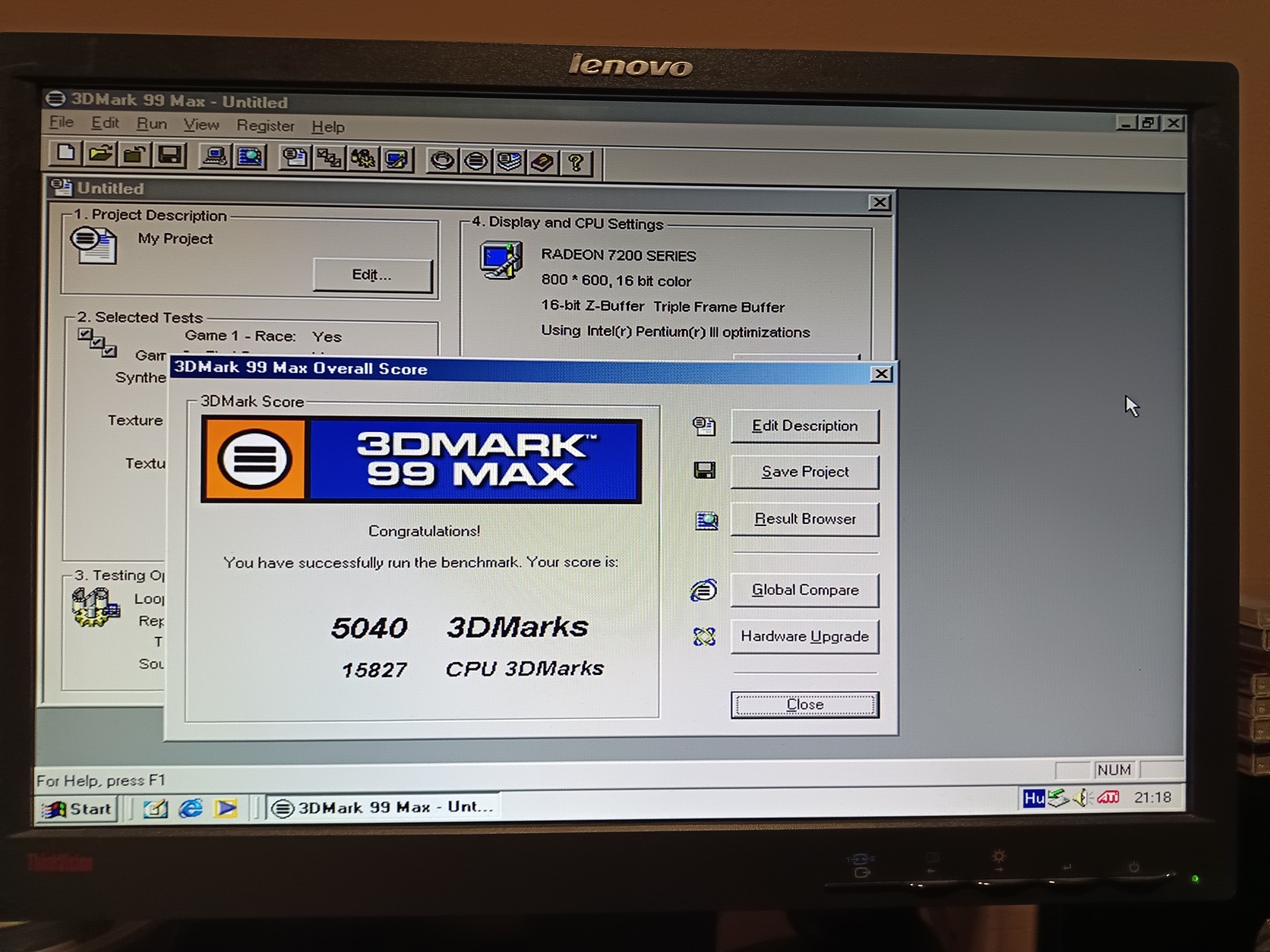This screenshot has height=952, width=1270.
Task: Click the 800 * 600, 16 bit color text
Action: coord(616,281)
